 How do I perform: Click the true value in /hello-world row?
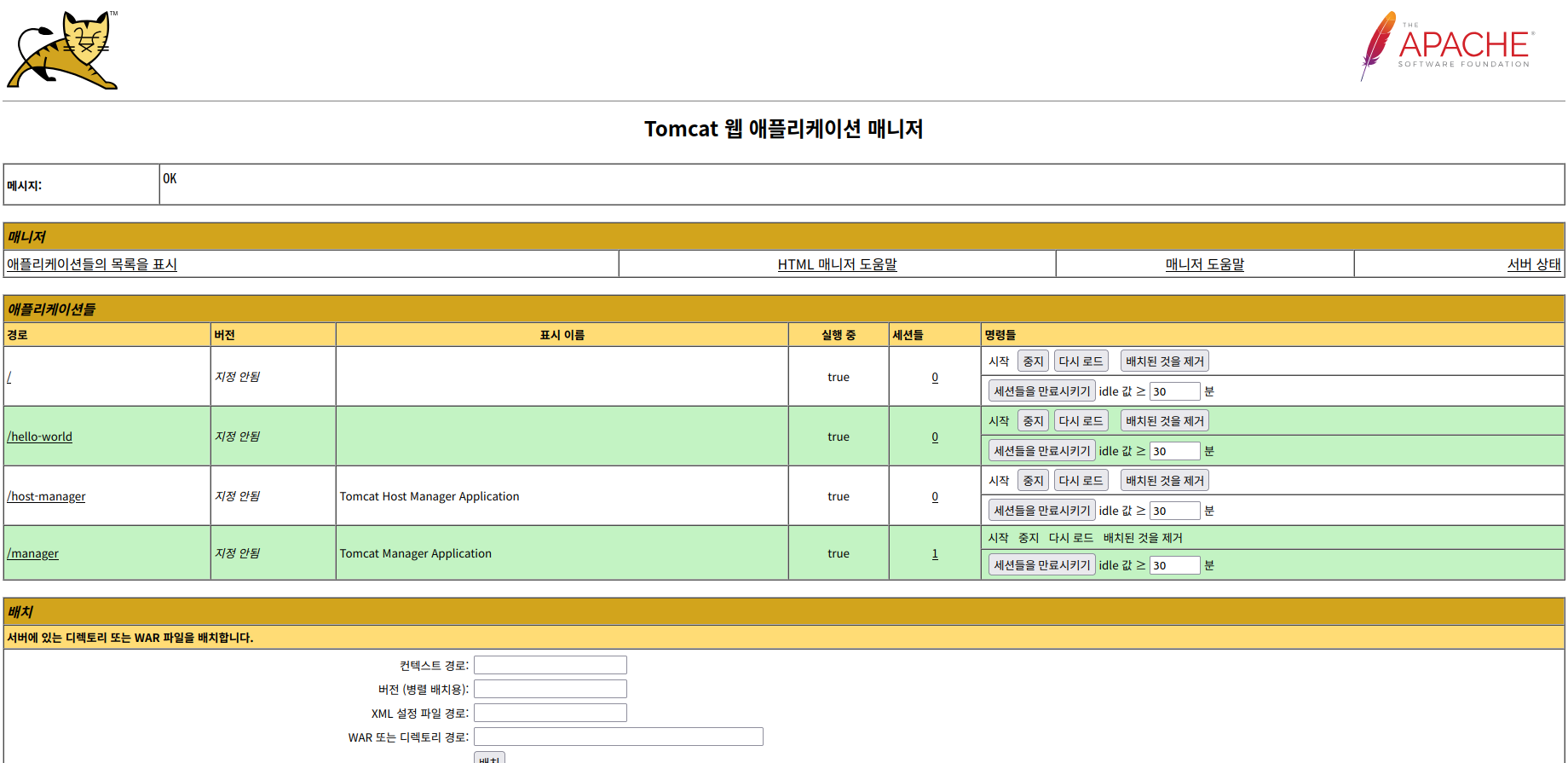839,436
